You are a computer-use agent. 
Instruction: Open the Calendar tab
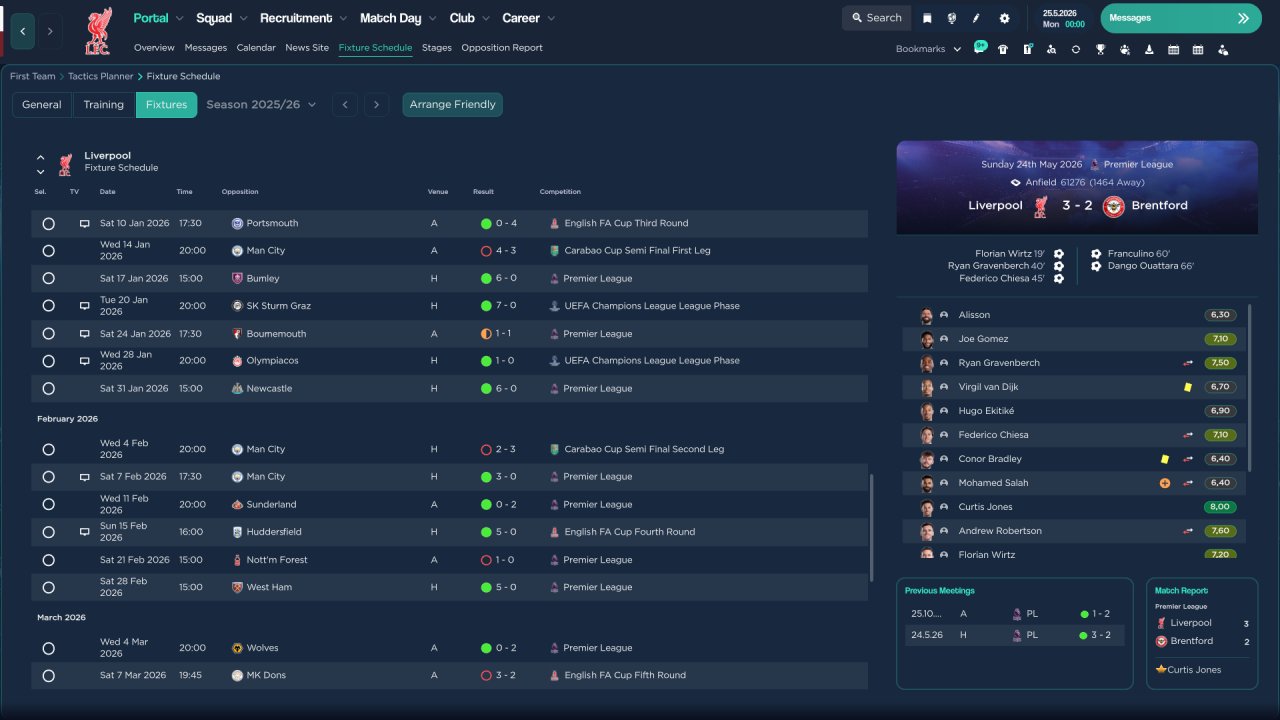tap(256, 48)
